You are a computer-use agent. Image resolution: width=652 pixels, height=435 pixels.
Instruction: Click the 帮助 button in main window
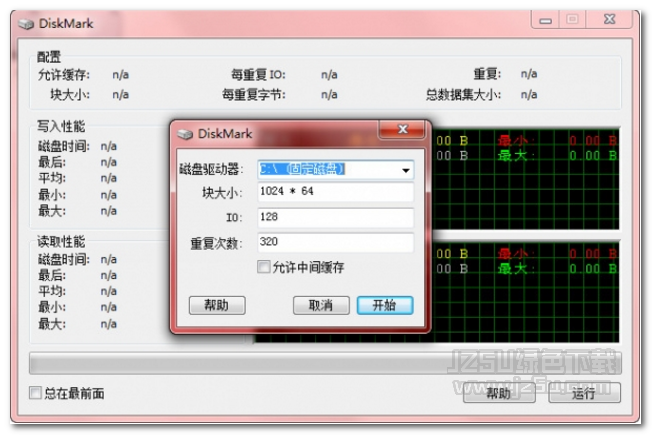click(x=499, y=393)
